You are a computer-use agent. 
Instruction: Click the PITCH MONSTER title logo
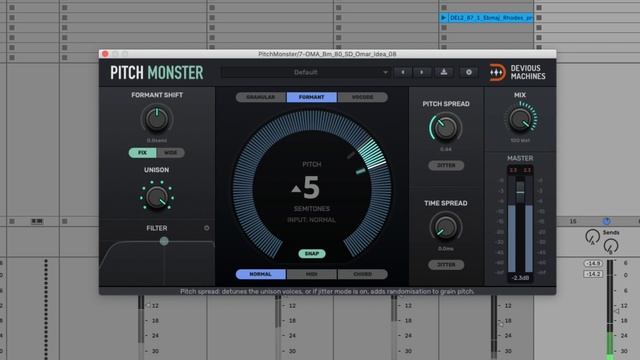157,73
